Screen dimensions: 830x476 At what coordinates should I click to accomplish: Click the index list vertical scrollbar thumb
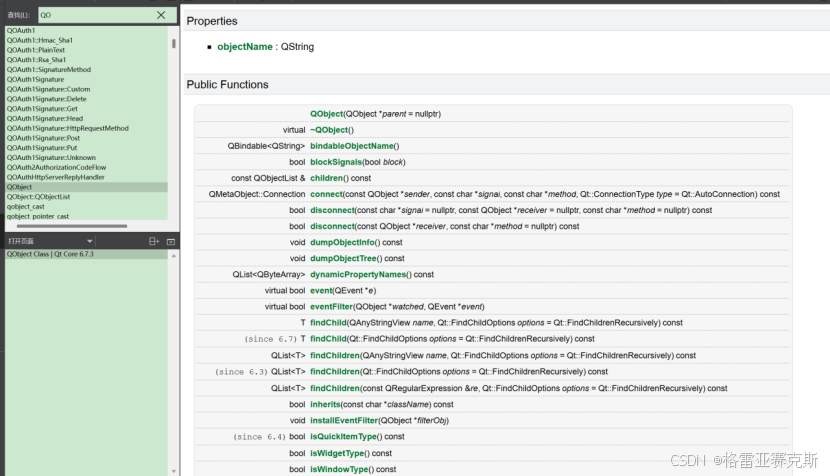pyautogui.click(x=174, y=43)
